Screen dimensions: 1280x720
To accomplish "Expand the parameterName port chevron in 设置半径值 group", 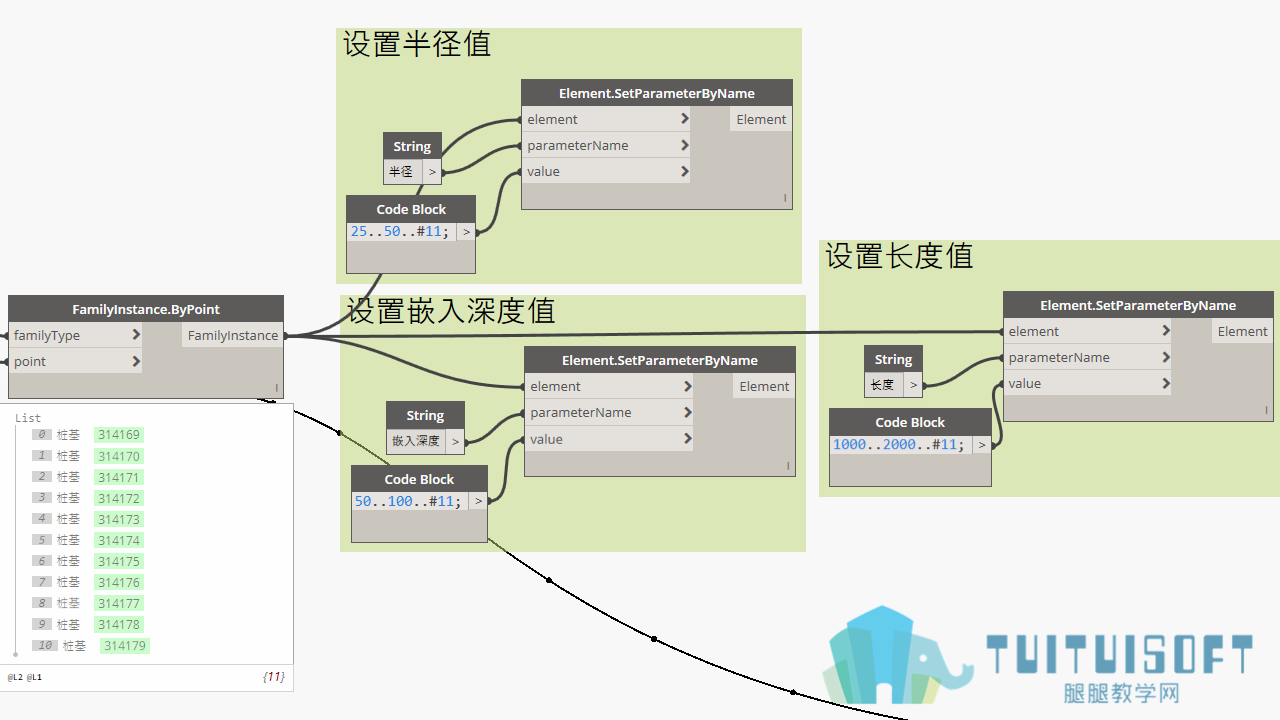I will [685, 145].
